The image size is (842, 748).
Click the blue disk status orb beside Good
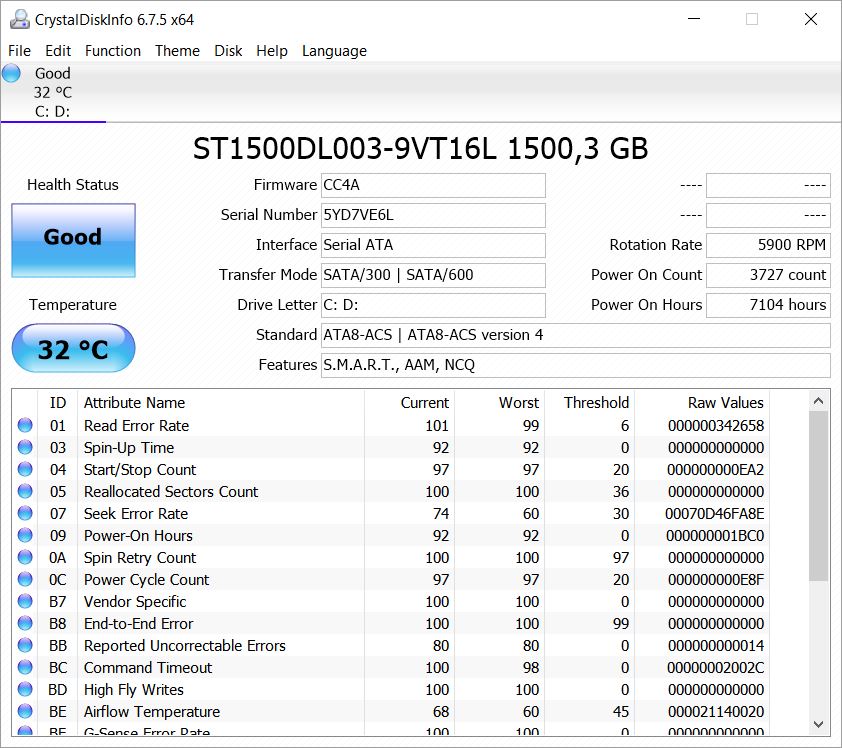[x=11, y=73]
